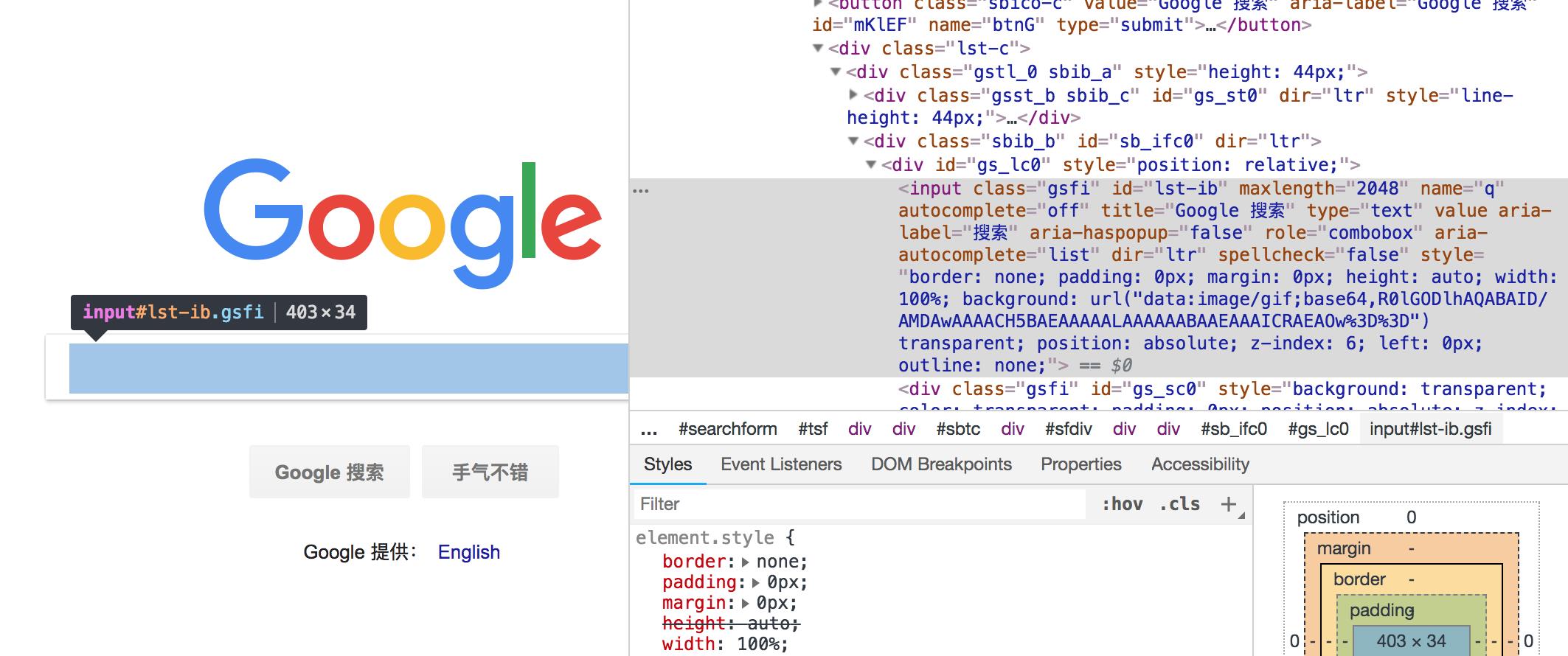Viewport: 1568px width, 656px height.
Task: Switch to the Styles tab
Action: coord(667,464)
